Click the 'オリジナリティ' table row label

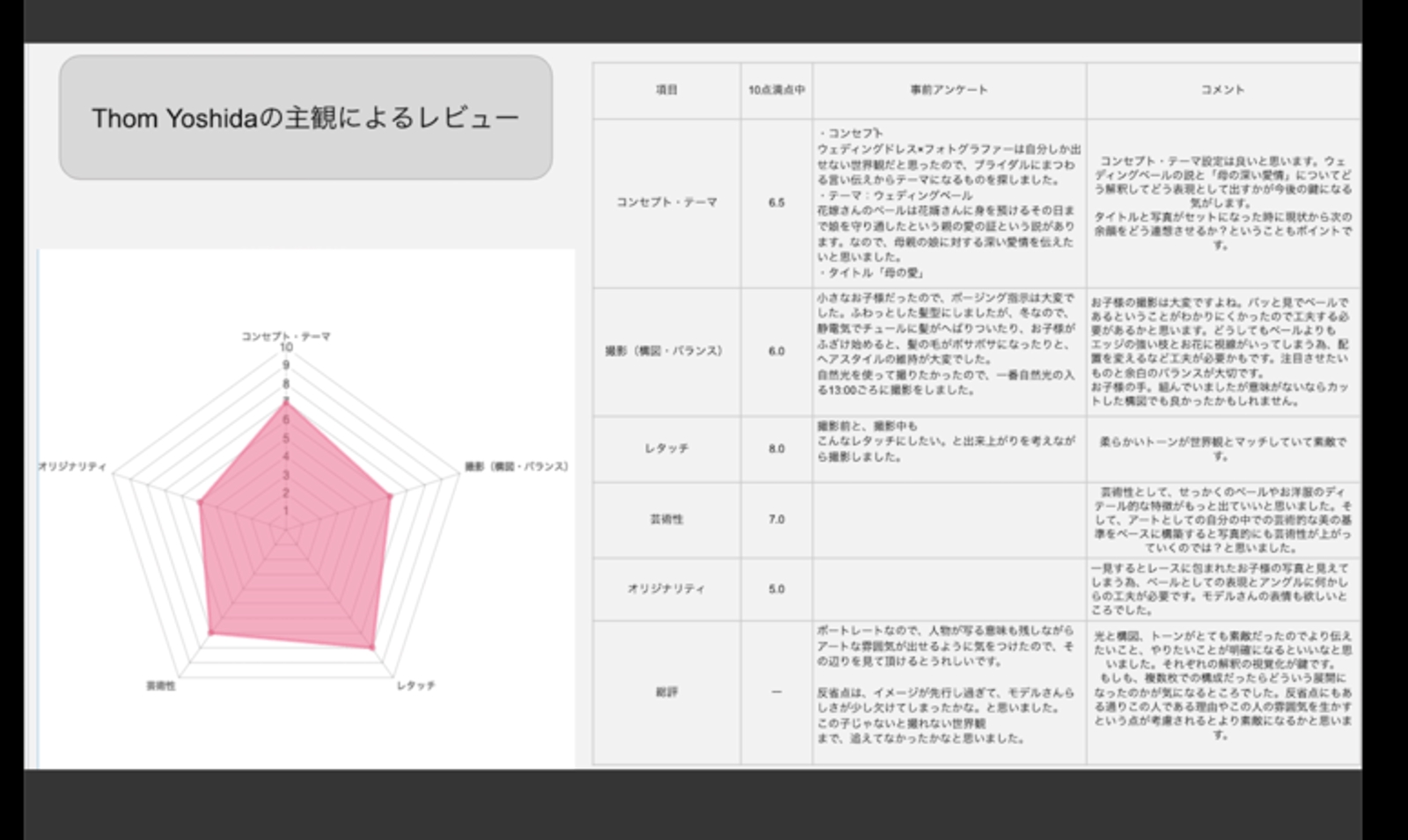[666, 588]
